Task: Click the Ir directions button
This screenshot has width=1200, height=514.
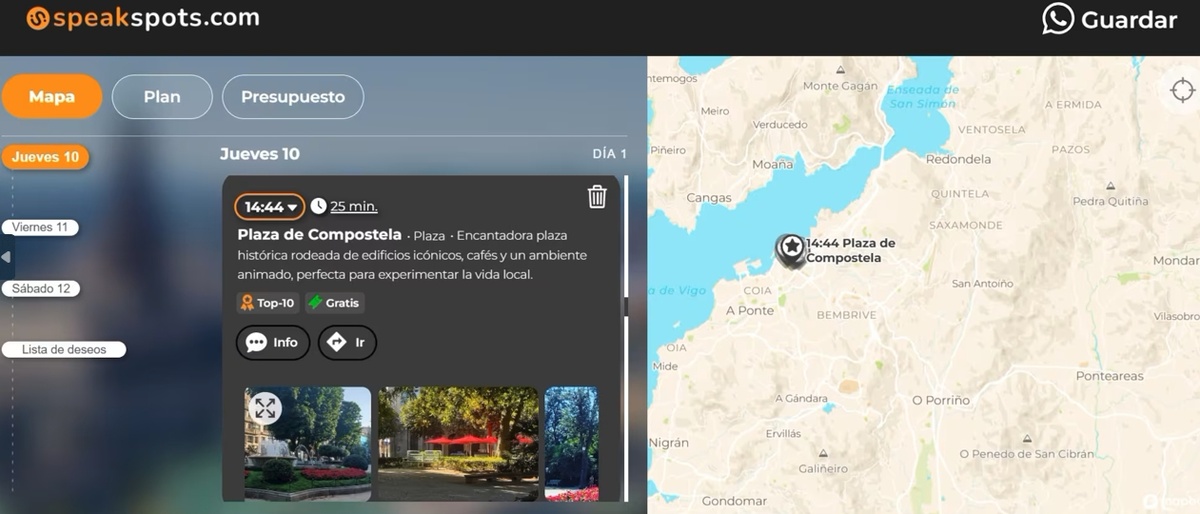Action: click(x=347, y=342)
